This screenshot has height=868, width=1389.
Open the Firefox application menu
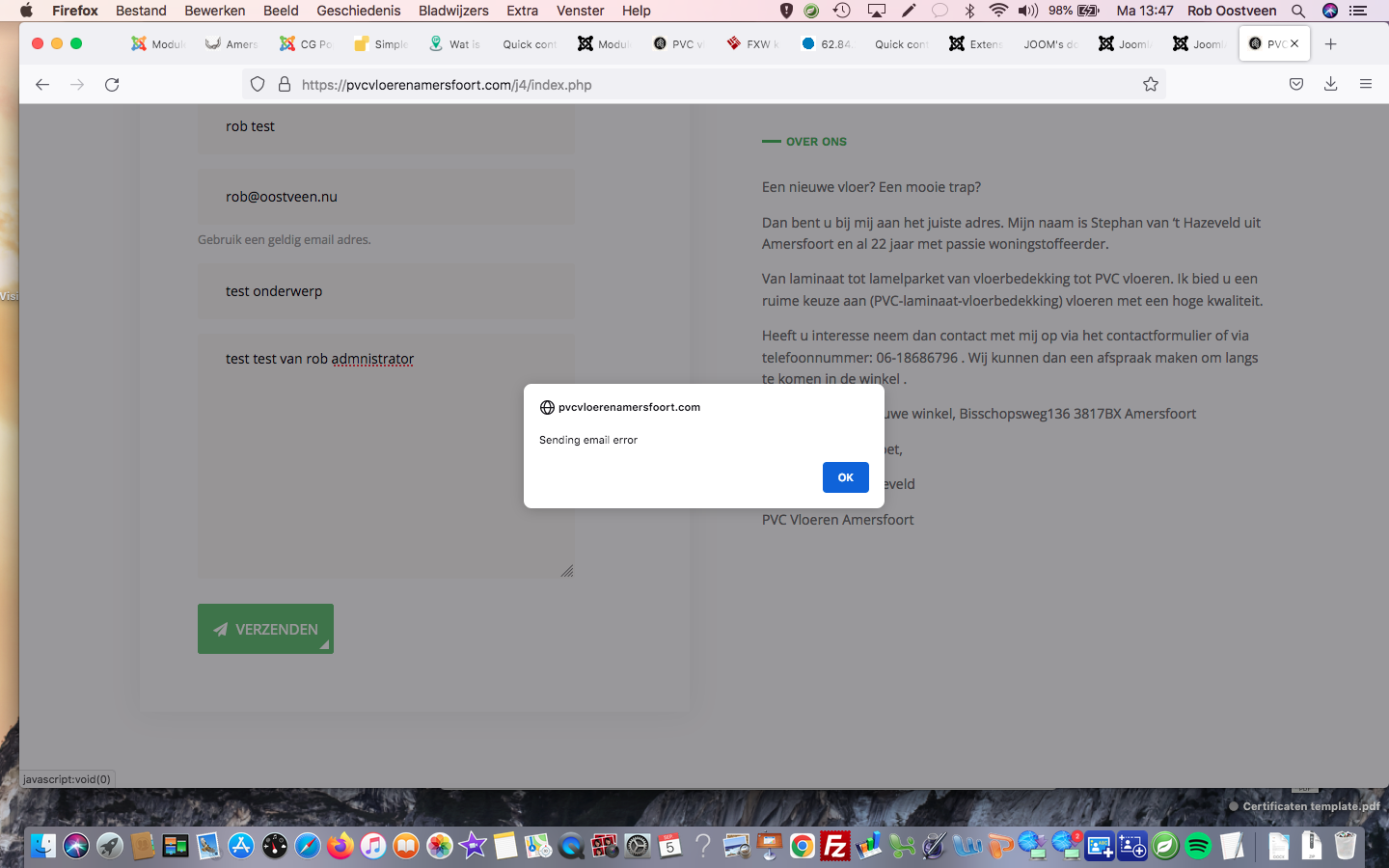tap(75, 11)
